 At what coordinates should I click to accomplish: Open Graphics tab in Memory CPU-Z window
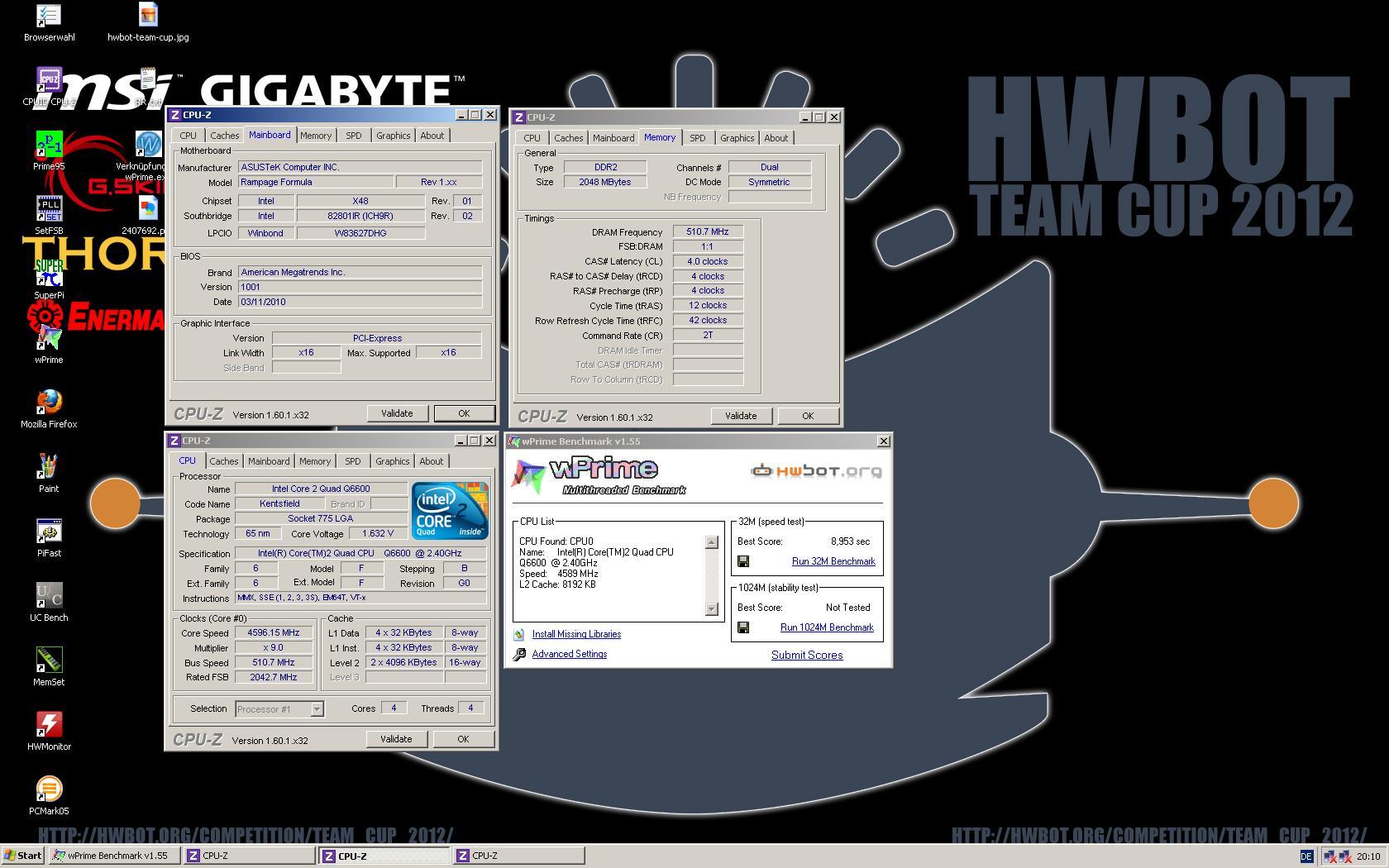click(x=737, y=138)
